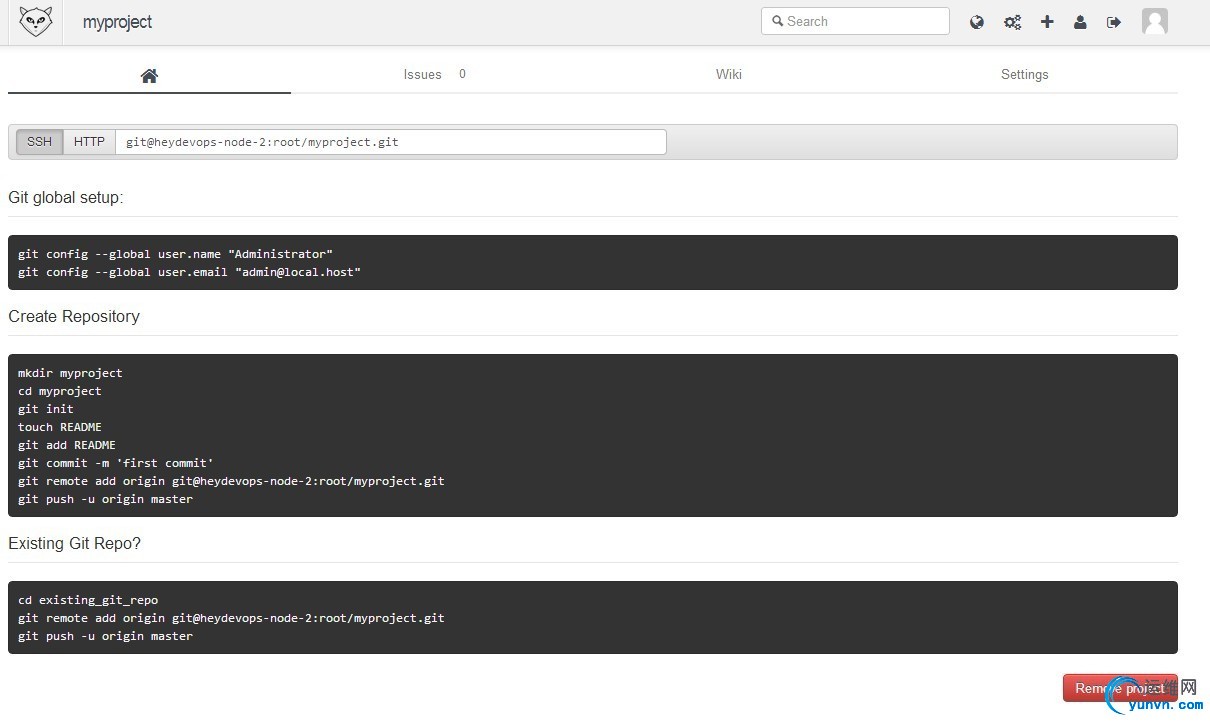The image size is (1210, 722).
Task: Switch to the Issues tab
Action: coord(422,74)
